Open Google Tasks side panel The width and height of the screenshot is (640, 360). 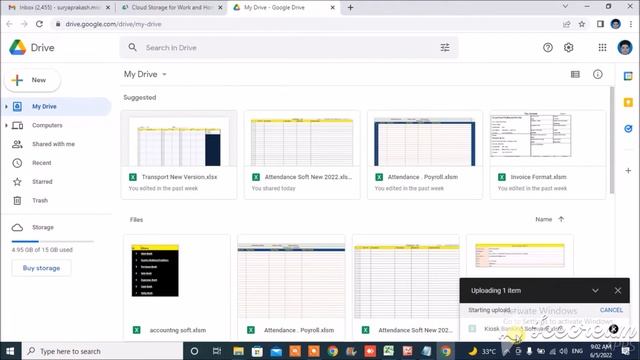click(628, 129)
